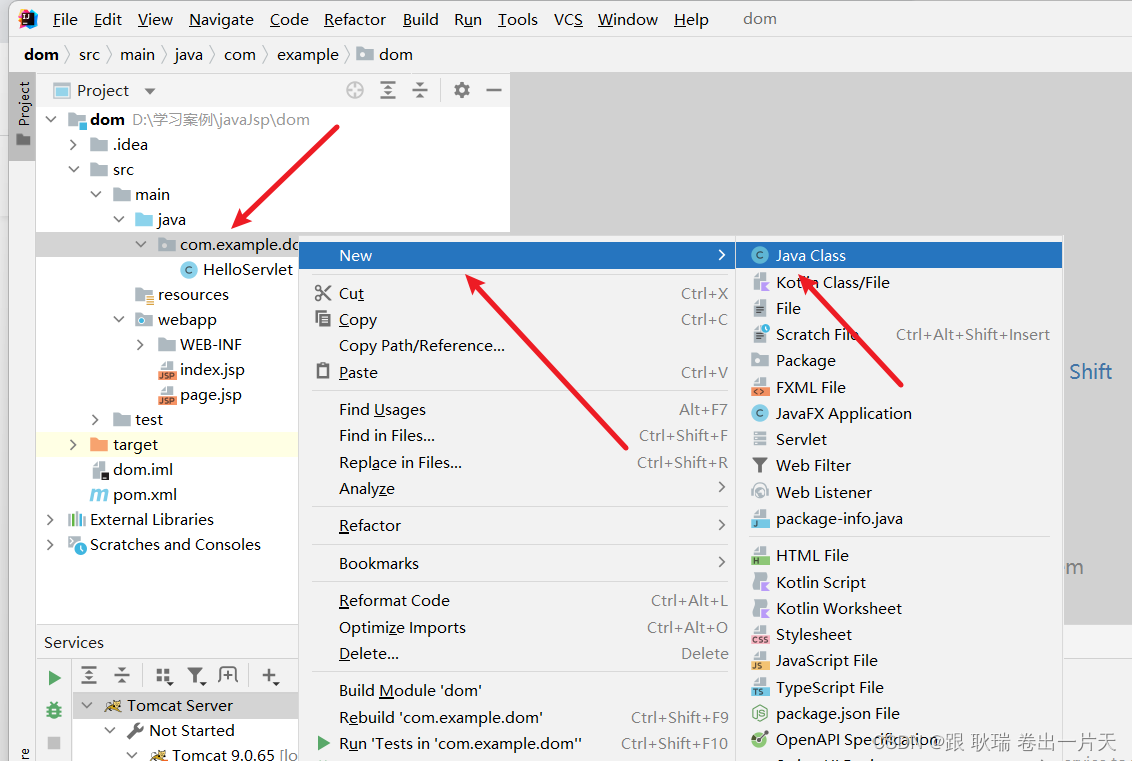Open the VCS menu
Image resolution: width=1132 pixels, height=761 pixels.
(568, 19)
